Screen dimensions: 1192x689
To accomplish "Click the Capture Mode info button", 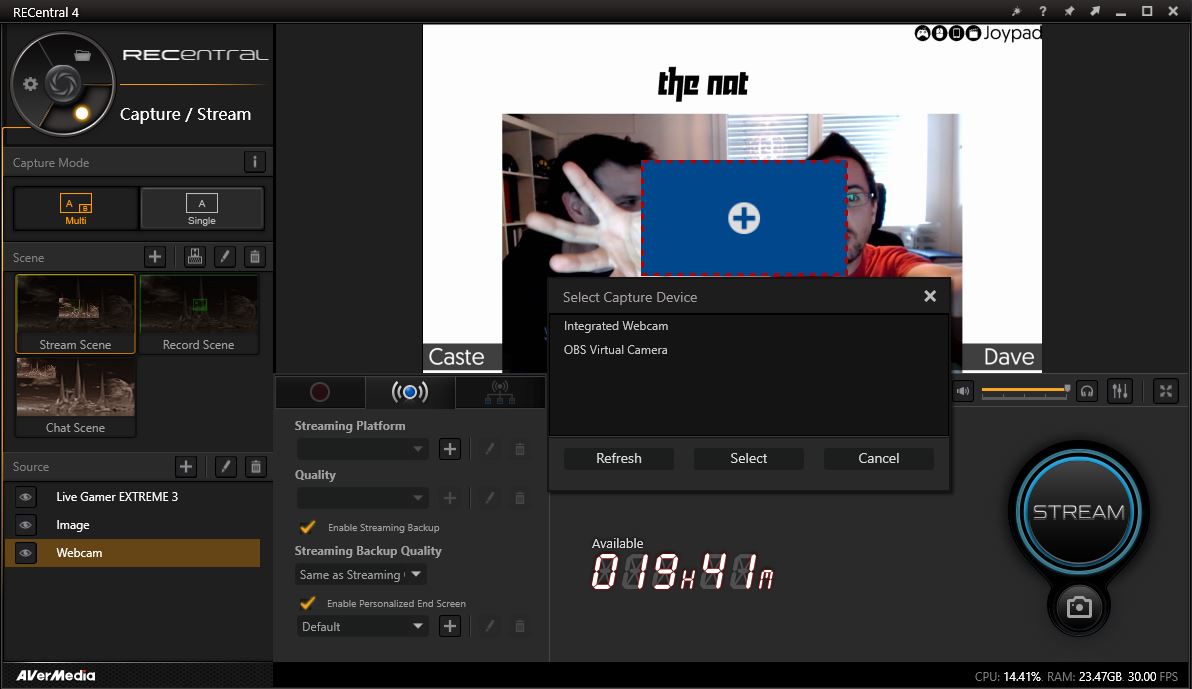I will tap(255, 161).
